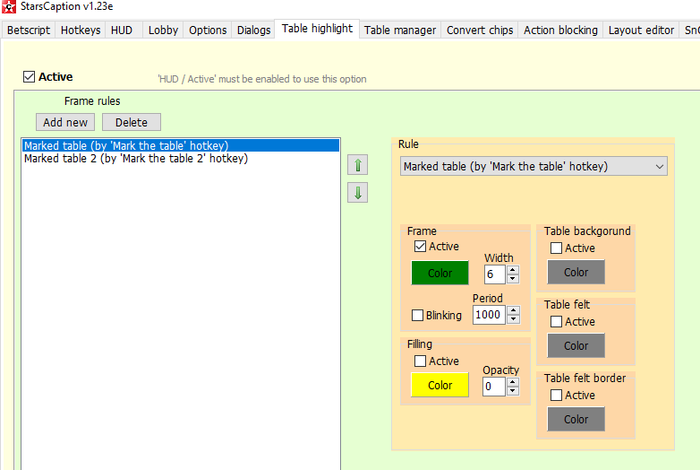Open Table background Color swatch
This screenshot has width=700, height=470.
(576, 272)
